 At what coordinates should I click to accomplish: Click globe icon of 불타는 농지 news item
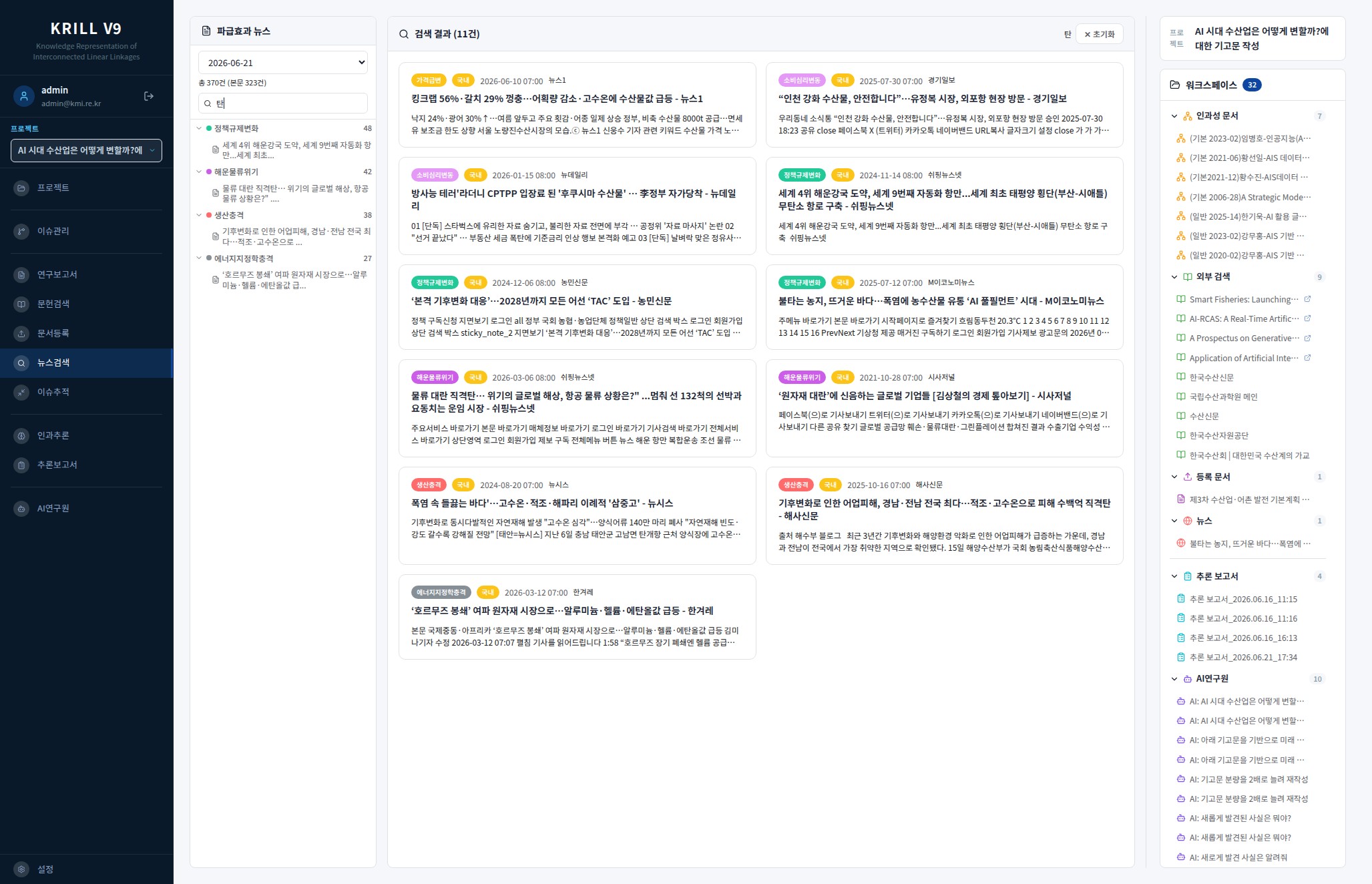(x=1180, y=543)
